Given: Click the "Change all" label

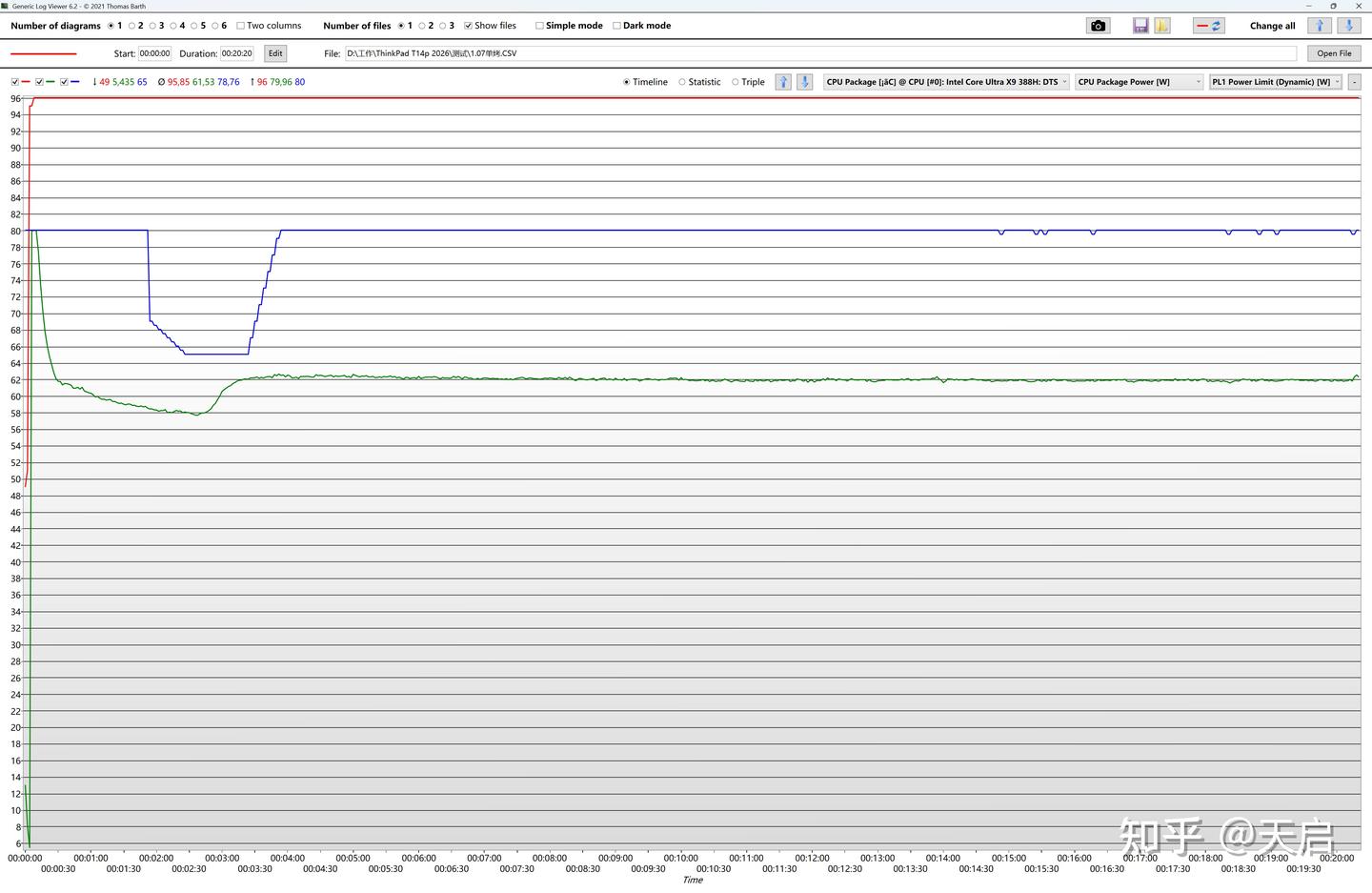Looking at the screenshot, I should point(1272,26).
